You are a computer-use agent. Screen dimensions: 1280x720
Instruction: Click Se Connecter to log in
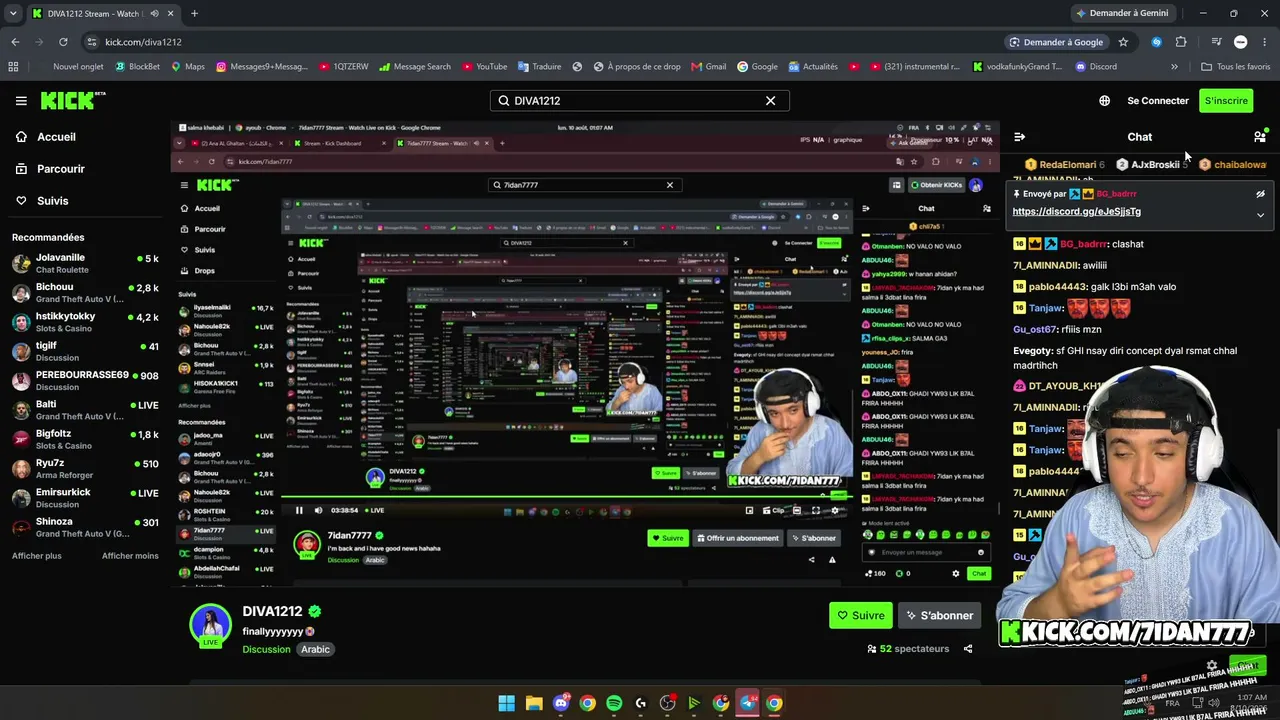click(1158, 100)
